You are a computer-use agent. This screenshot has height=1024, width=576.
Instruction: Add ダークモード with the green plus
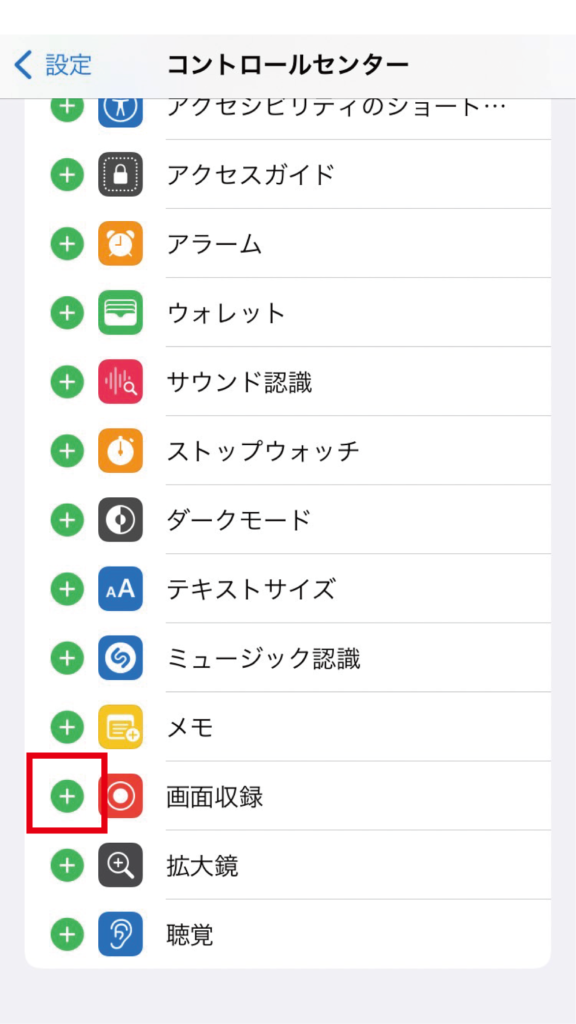click(67, 520)
